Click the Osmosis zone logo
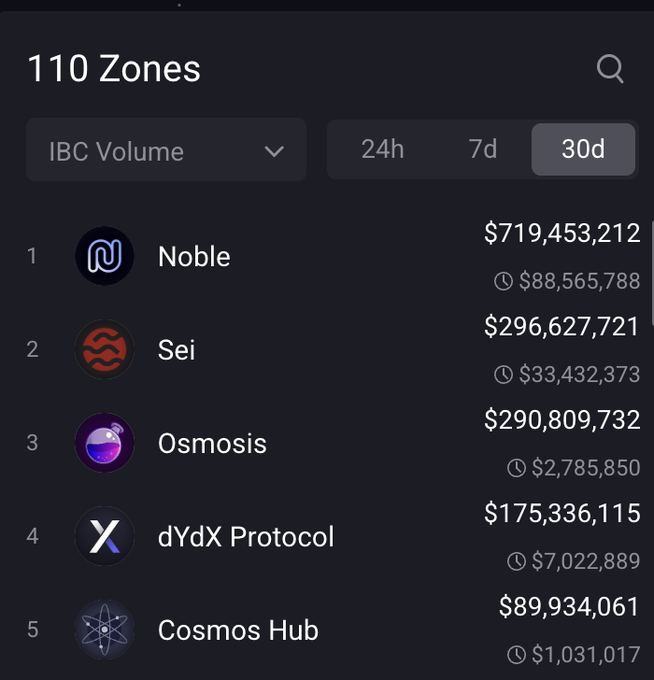 click(104, 443)
